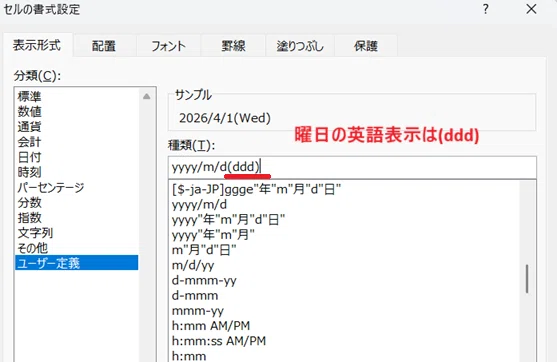Screen dimensions: 557x362
Task: Choose the mmm-yy format
Action: [x=344, y=311]
